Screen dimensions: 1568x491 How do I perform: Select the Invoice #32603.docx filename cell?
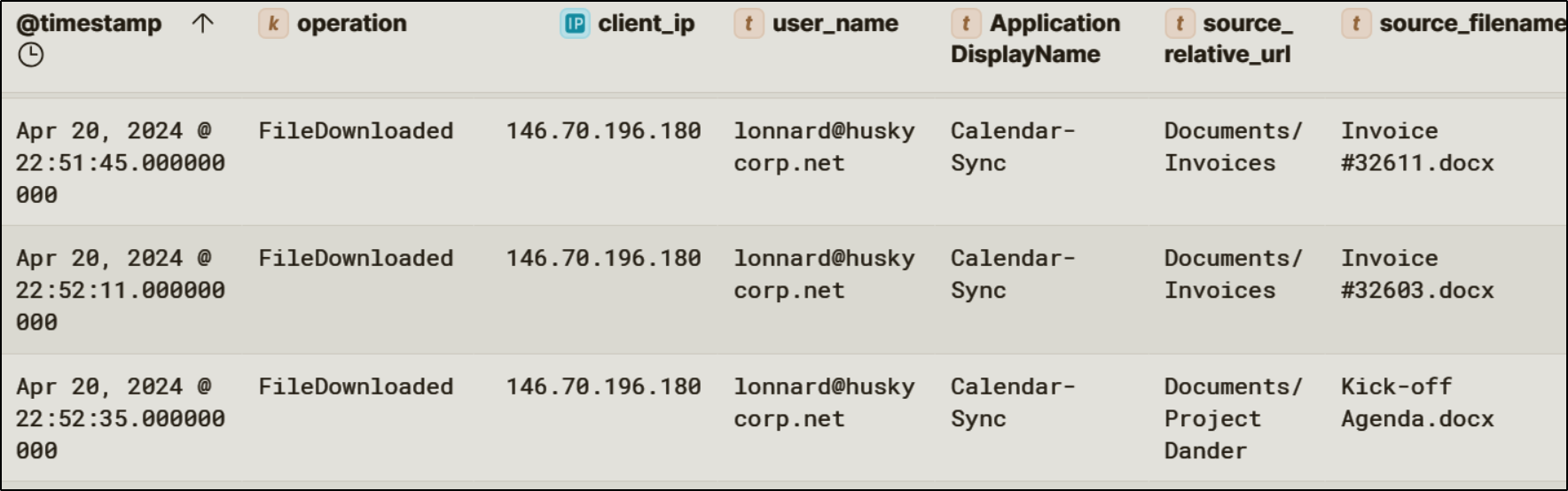coord(1416,275)
